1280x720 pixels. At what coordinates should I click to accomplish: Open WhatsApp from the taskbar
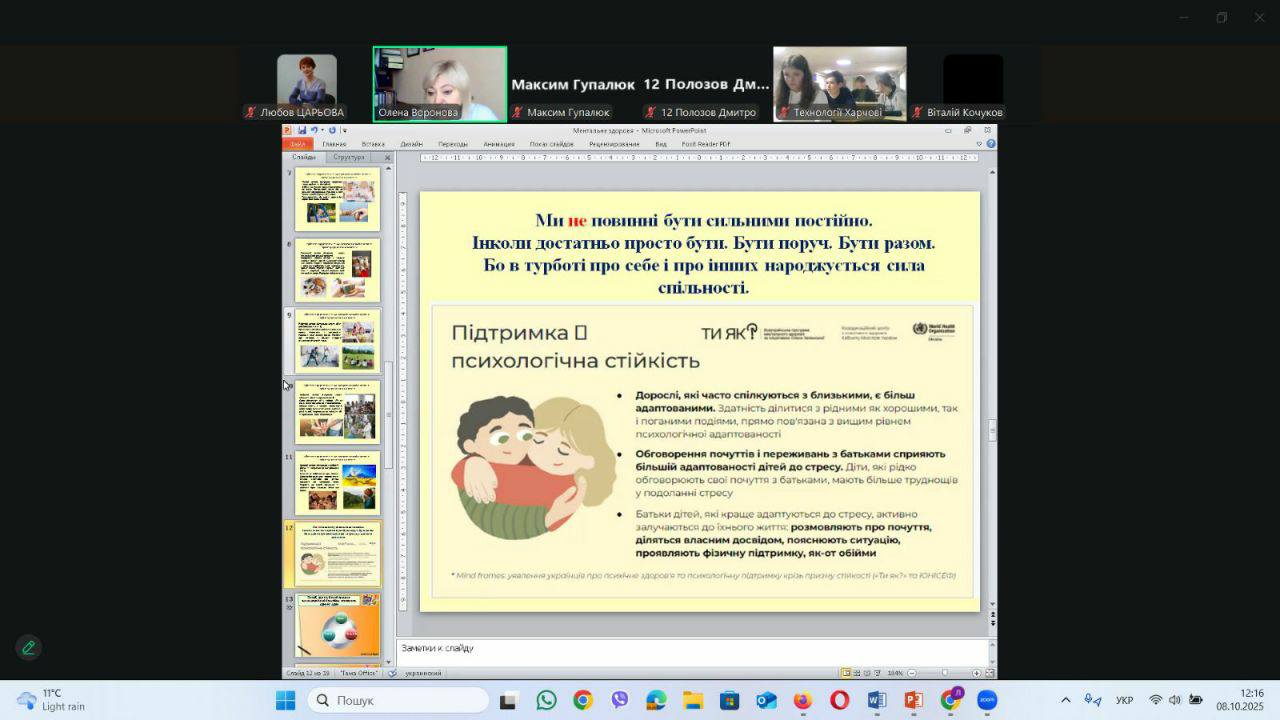[546, 700]
